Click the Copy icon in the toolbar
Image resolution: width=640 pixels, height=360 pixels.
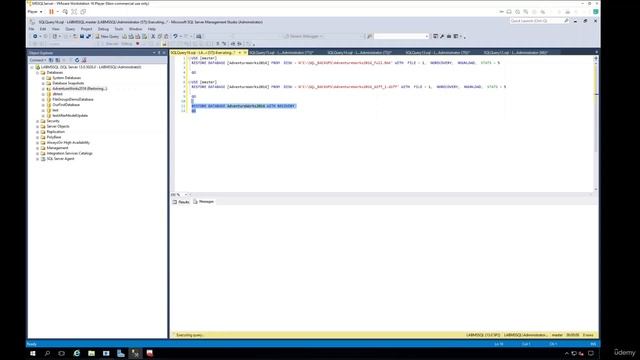tap(160, 36)
